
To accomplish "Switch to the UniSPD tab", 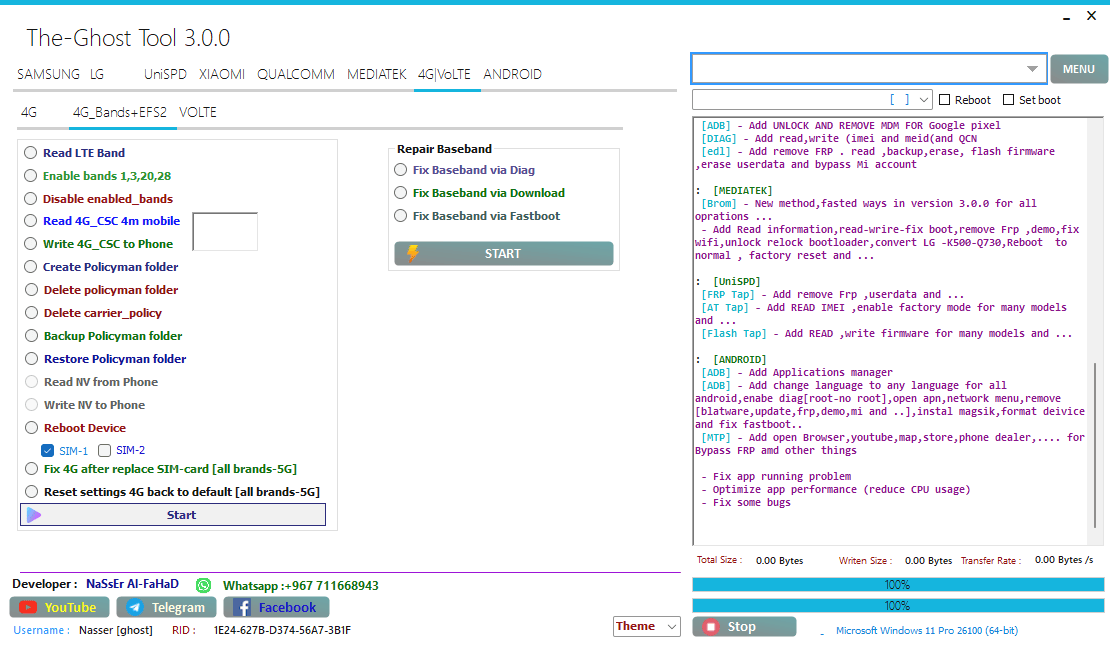I will pos(165,74).
